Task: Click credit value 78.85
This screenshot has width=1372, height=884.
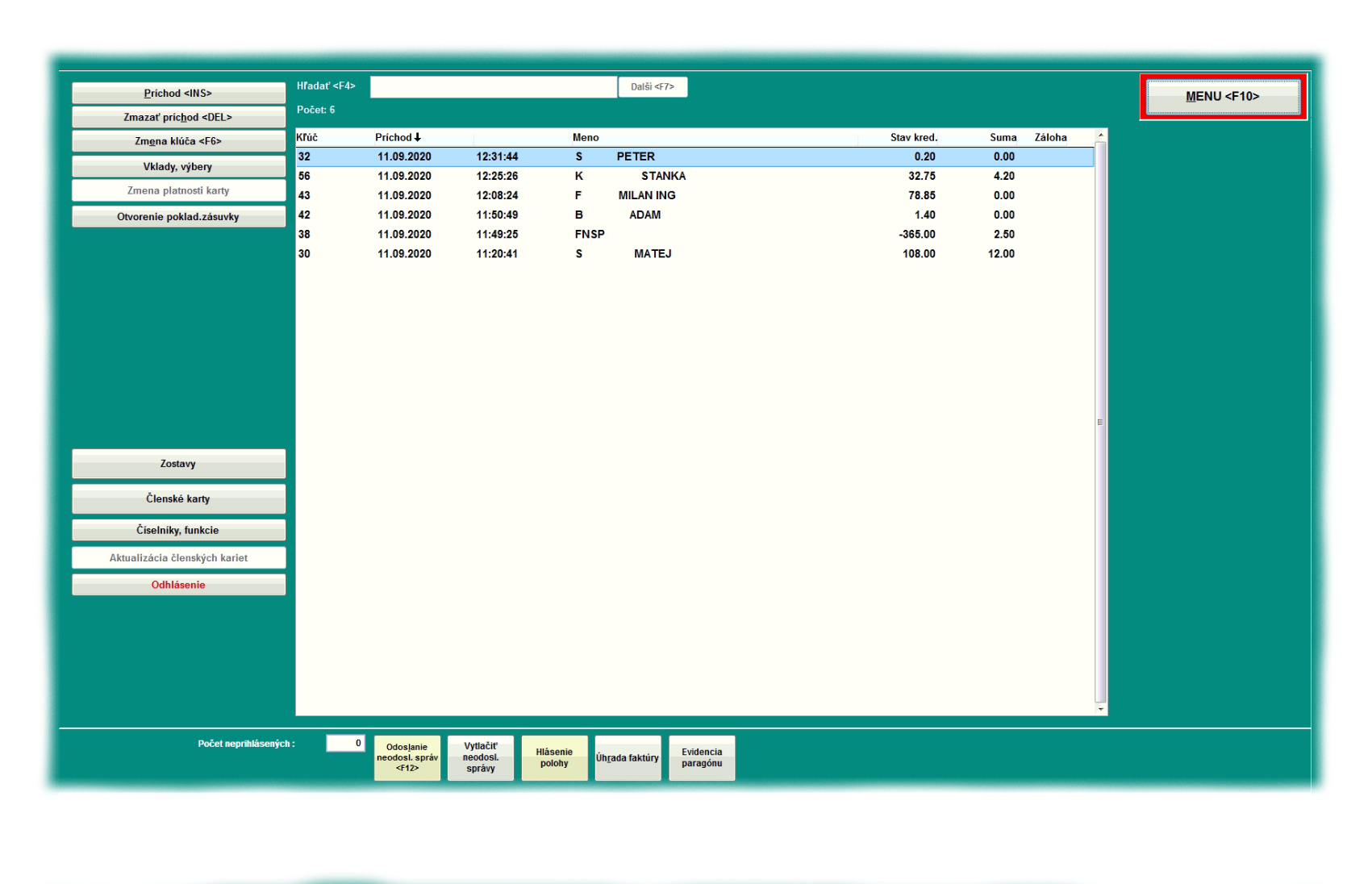Action: pyautogui.click(x=922, y=196)
